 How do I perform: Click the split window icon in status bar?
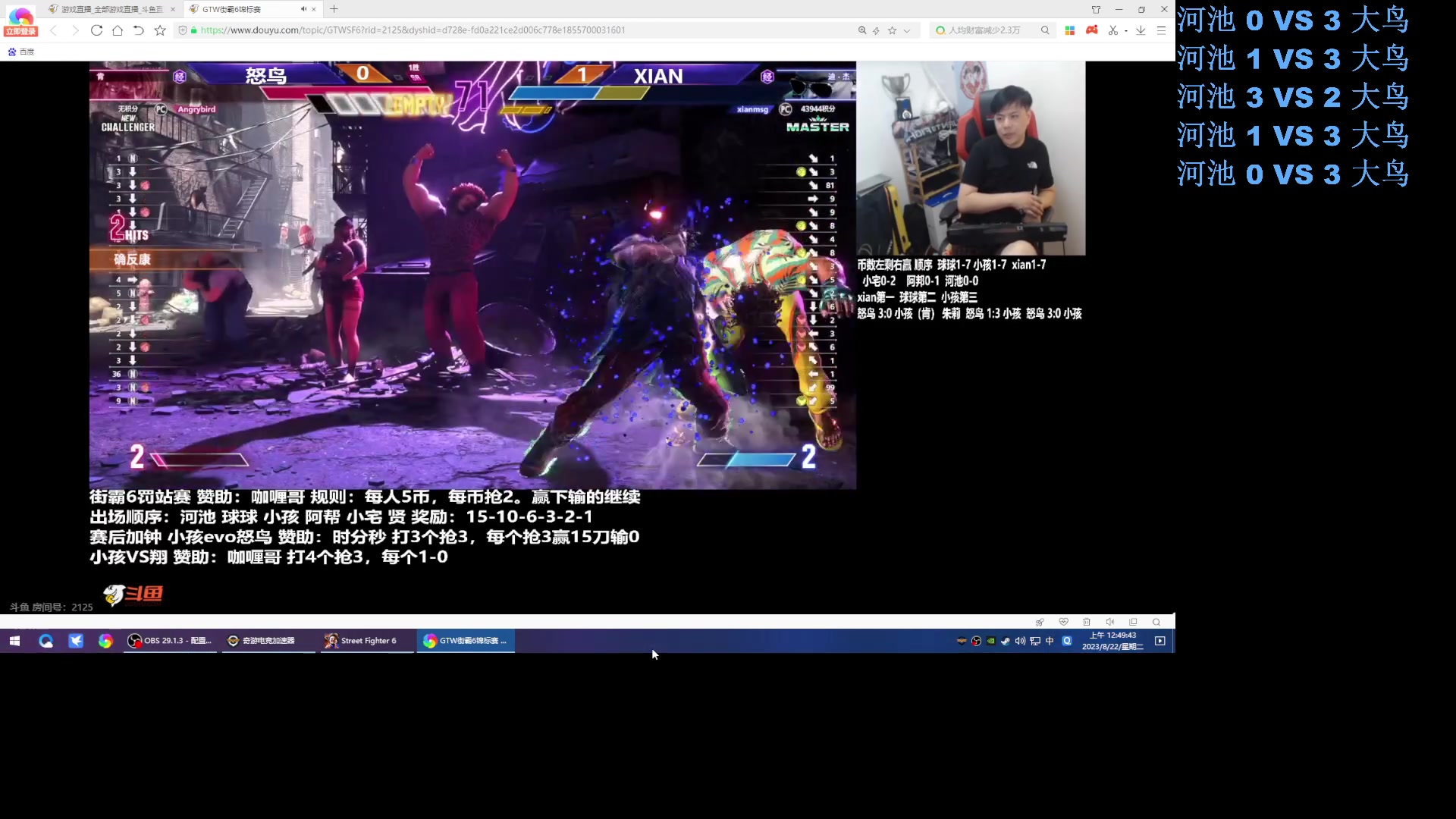tap(1133, 622)
